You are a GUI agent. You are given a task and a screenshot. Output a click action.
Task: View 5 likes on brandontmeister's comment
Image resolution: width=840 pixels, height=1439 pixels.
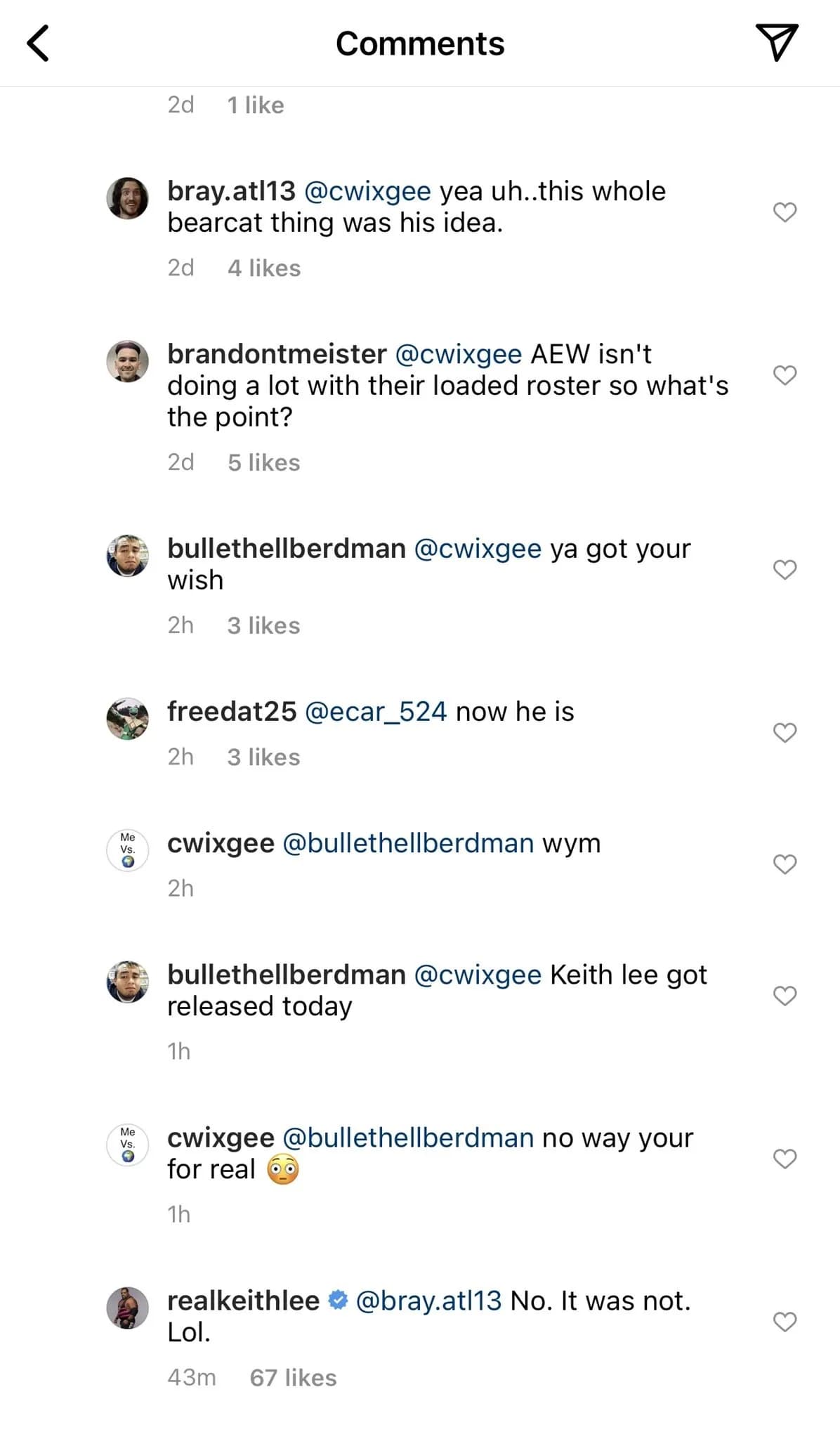pyautogui.click(x=263, y=462)
